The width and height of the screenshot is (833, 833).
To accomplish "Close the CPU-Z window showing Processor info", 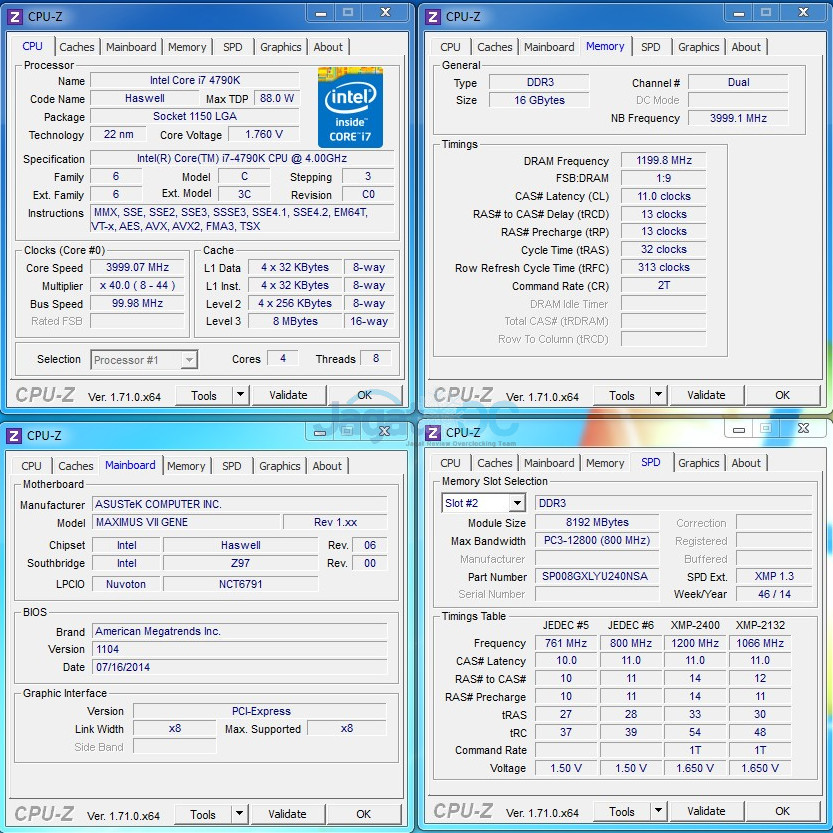I will (383, 13).
